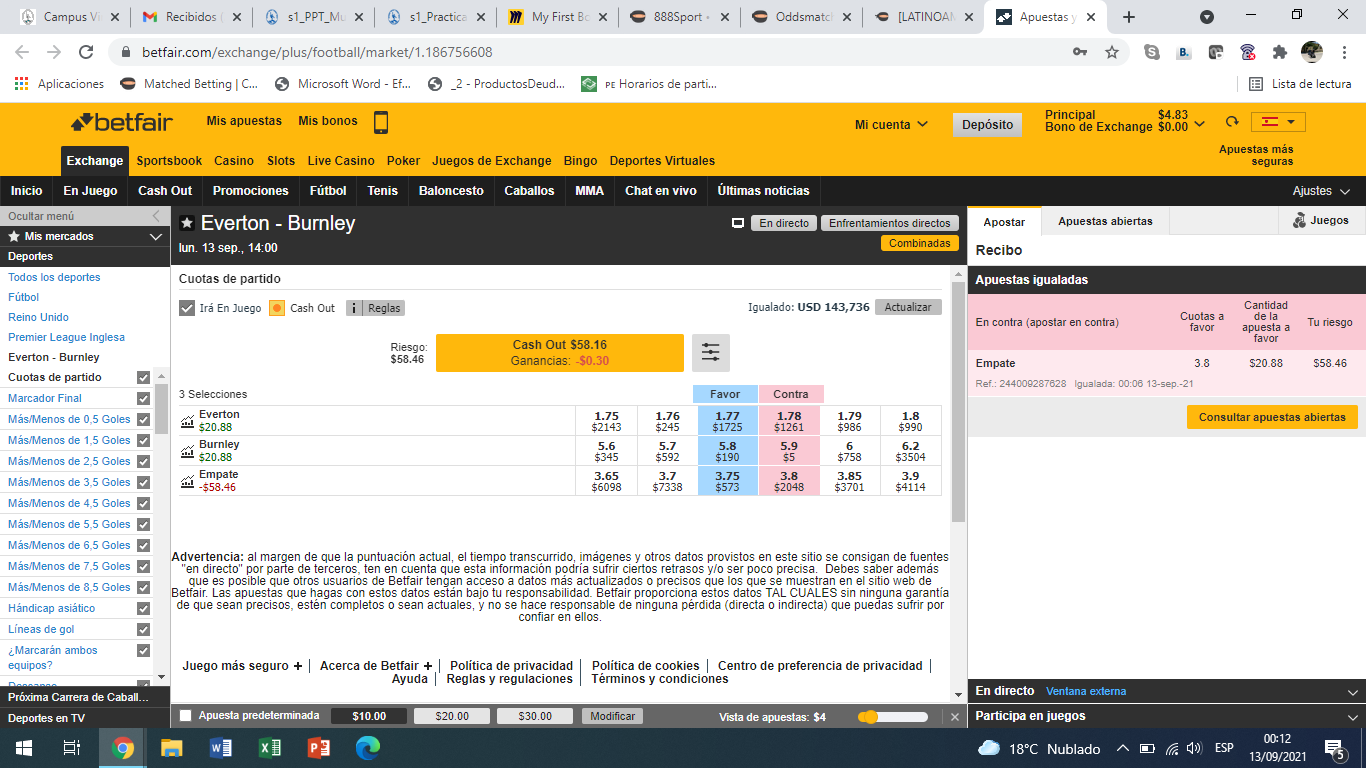
Task: Open Cash Out settings sliders icon
Action: tap(711, 353)
